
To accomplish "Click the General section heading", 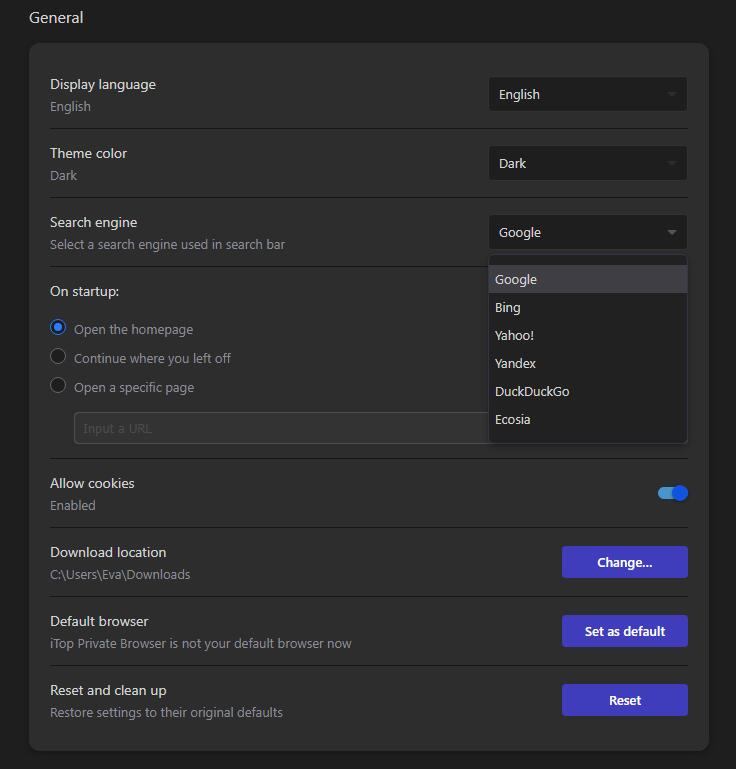I will coord(56,18).
